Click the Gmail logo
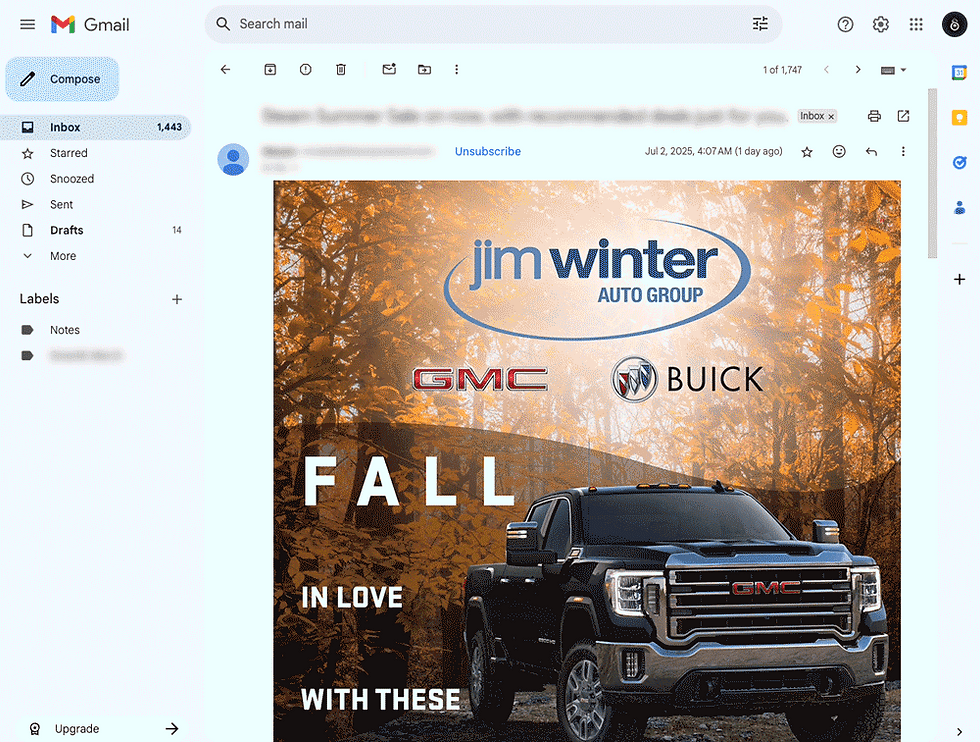 pyautogui.click(x=90, y=24)
